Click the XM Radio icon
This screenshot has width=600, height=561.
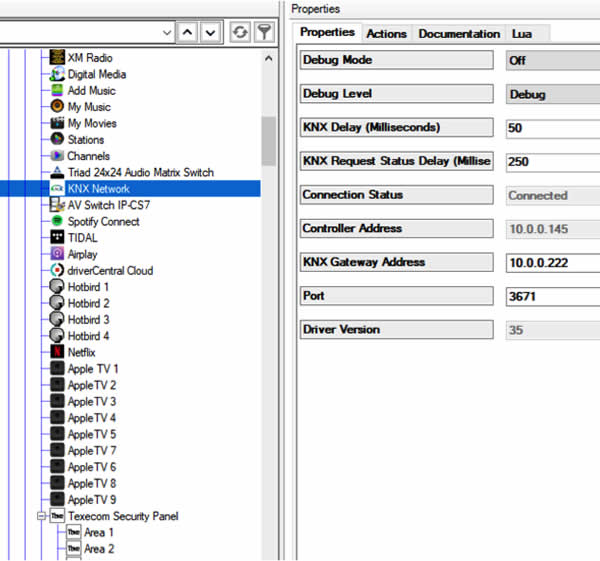click(57, 57)
